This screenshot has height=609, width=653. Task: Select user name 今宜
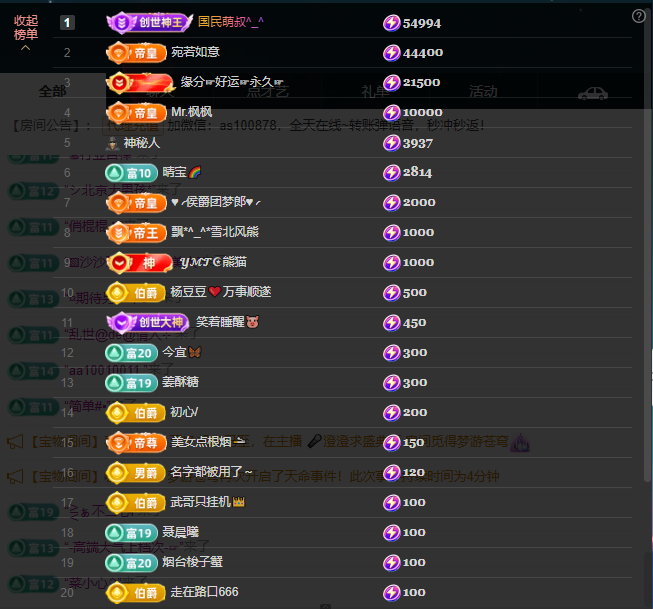(x=182, y=352)
